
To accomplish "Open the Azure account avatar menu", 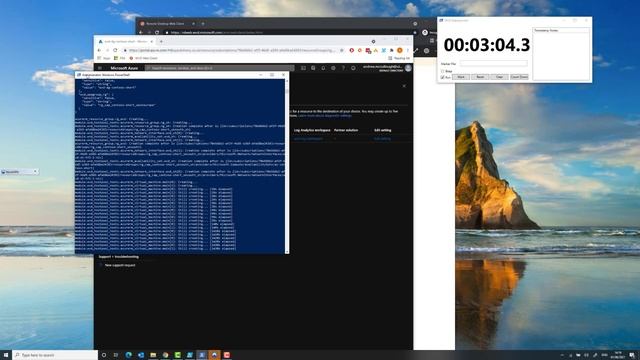I will tap(408, 68).
